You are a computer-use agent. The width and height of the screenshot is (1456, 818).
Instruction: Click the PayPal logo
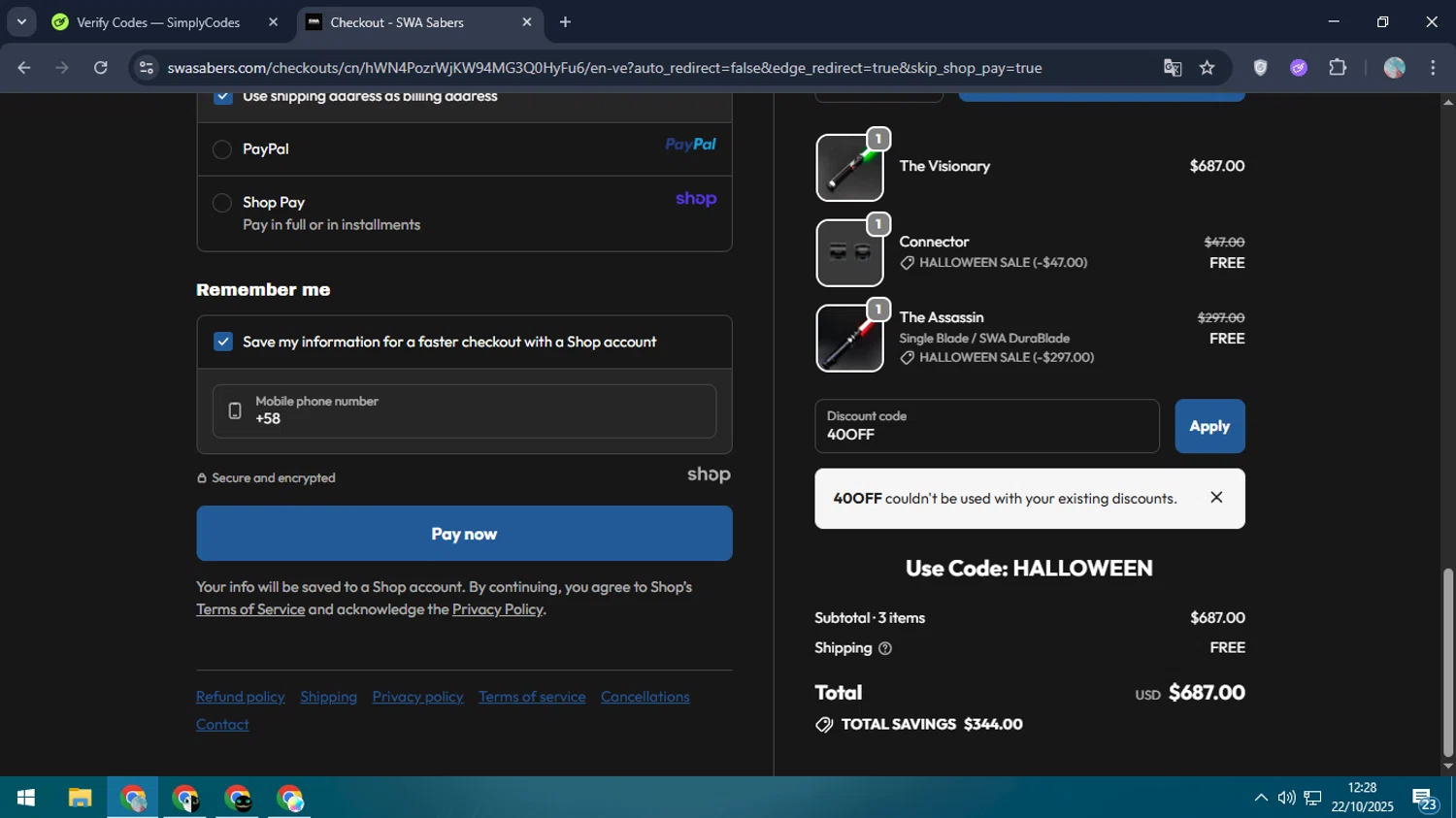point(690,145)
